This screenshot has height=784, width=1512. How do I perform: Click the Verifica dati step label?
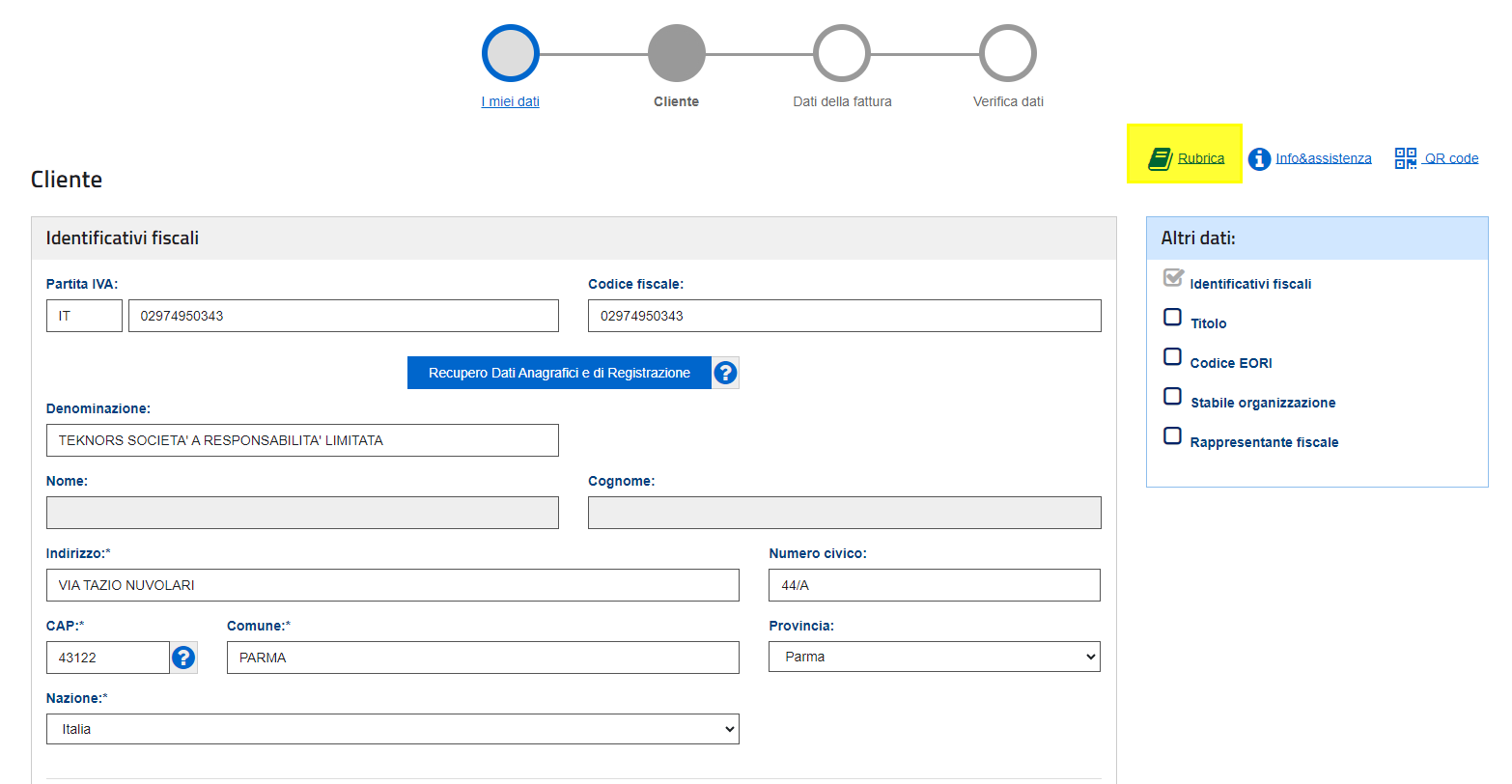click(1008, 101)
